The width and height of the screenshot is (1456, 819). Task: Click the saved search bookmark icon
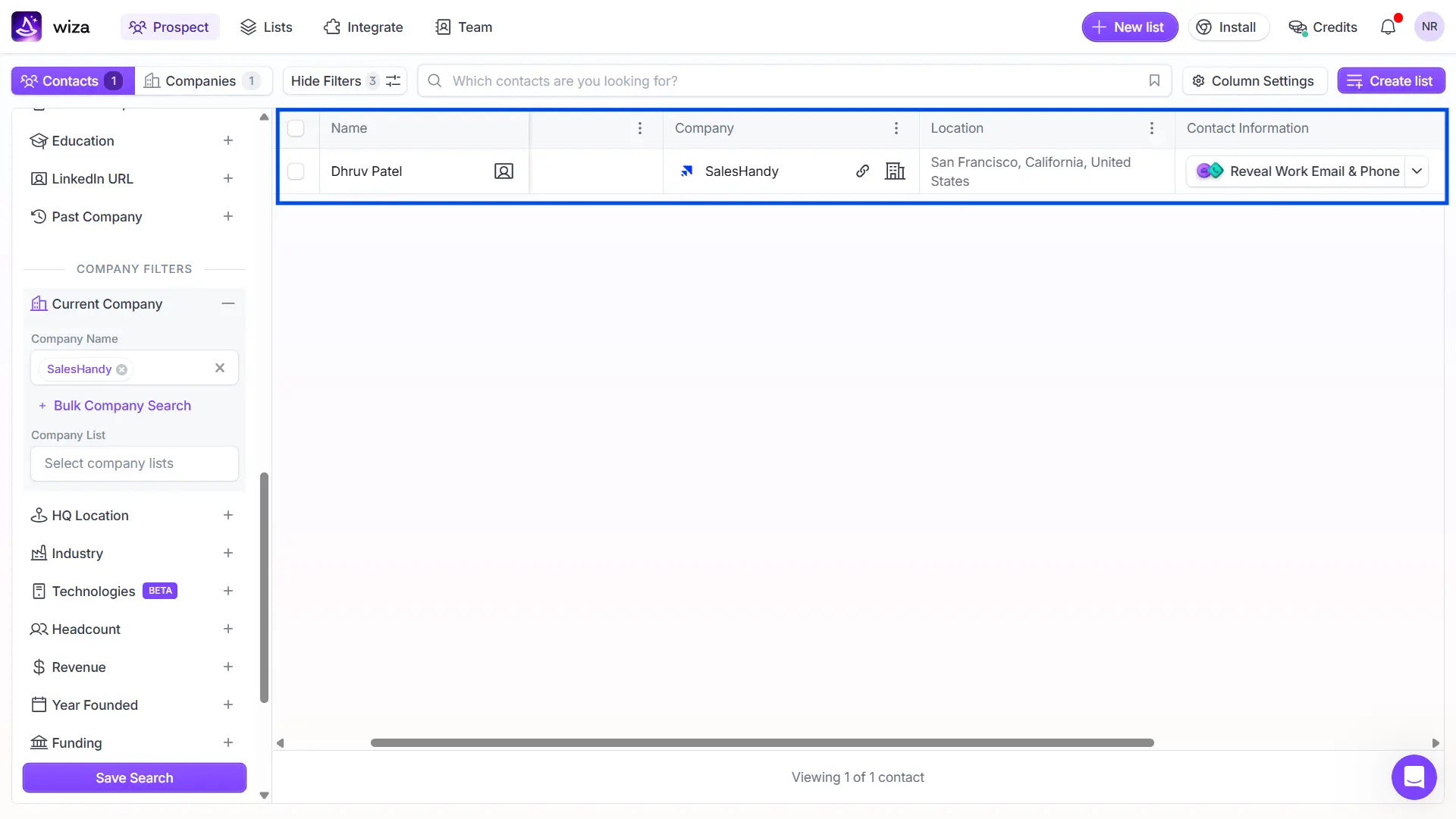click(x=1154, y=80)
